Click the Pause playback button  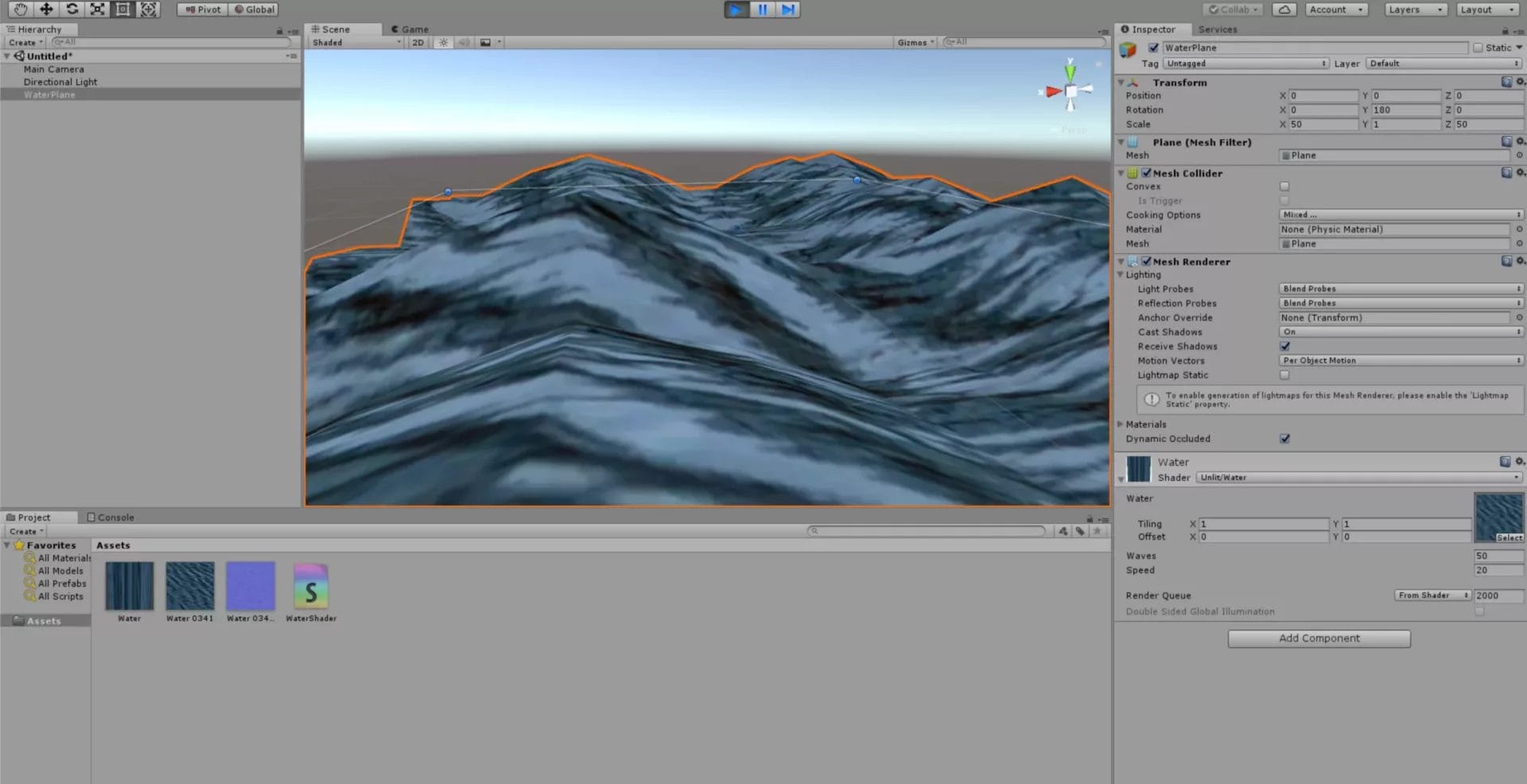click(762, 10)
